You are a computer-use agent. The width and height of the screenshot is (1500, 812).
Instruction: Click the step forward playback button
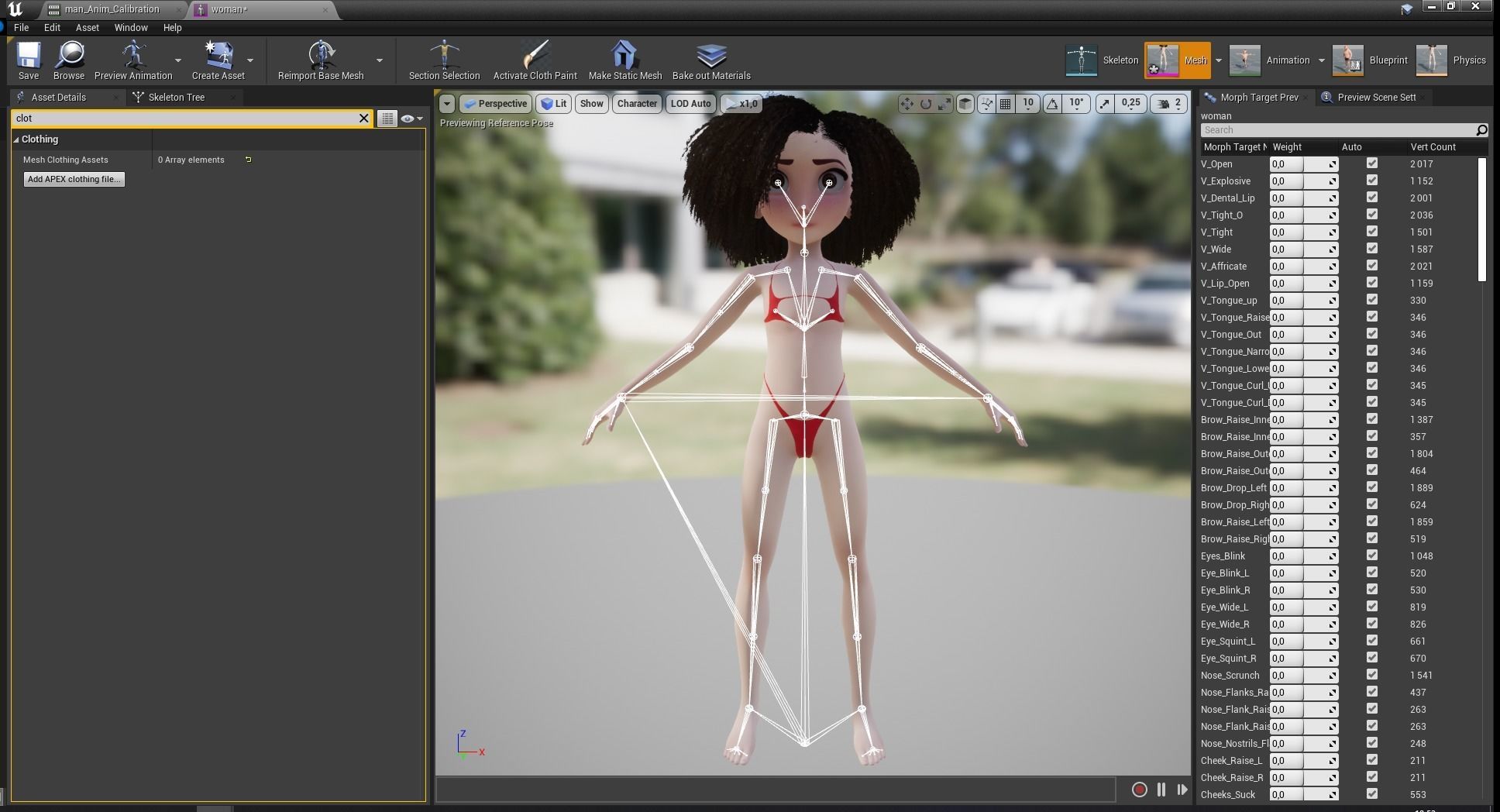coord(1182,790)
